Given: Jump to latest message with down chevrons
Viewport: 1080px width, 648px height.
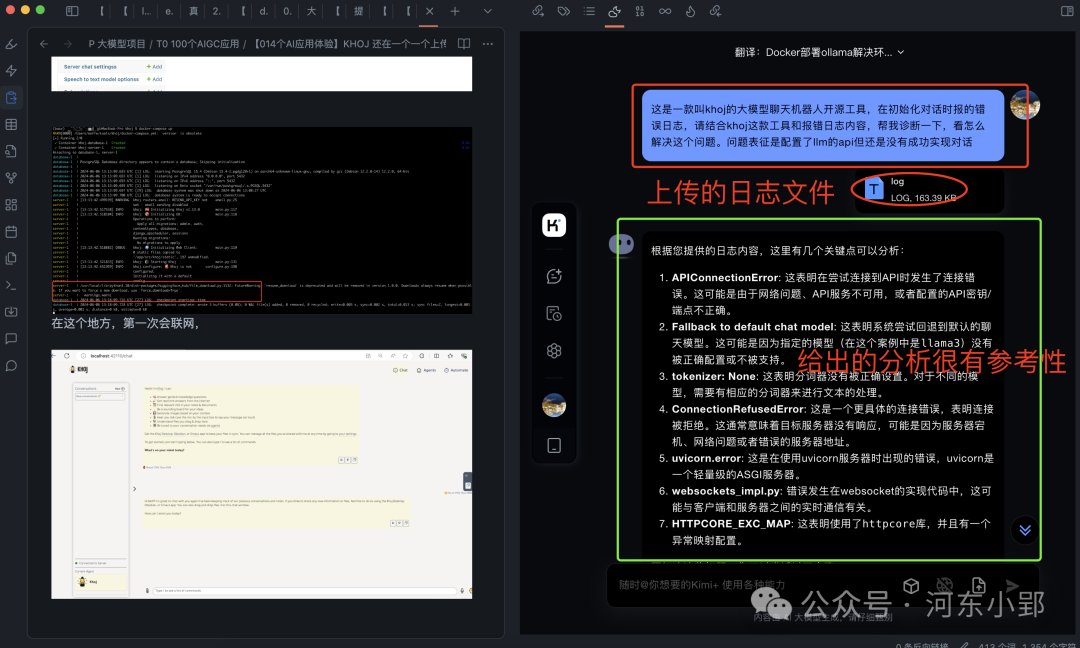Looking at the screenshot, I should coord(1025,530).
